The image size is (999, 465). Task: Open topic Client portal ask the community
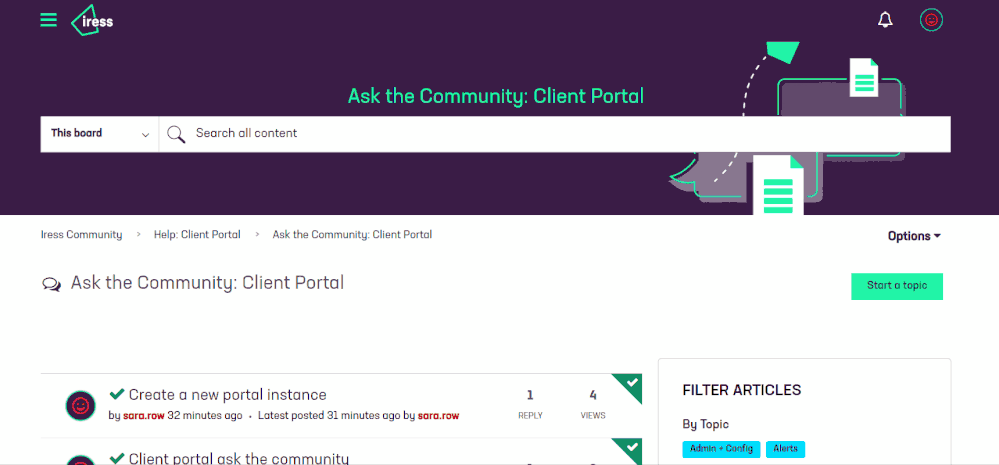[239, 458]
